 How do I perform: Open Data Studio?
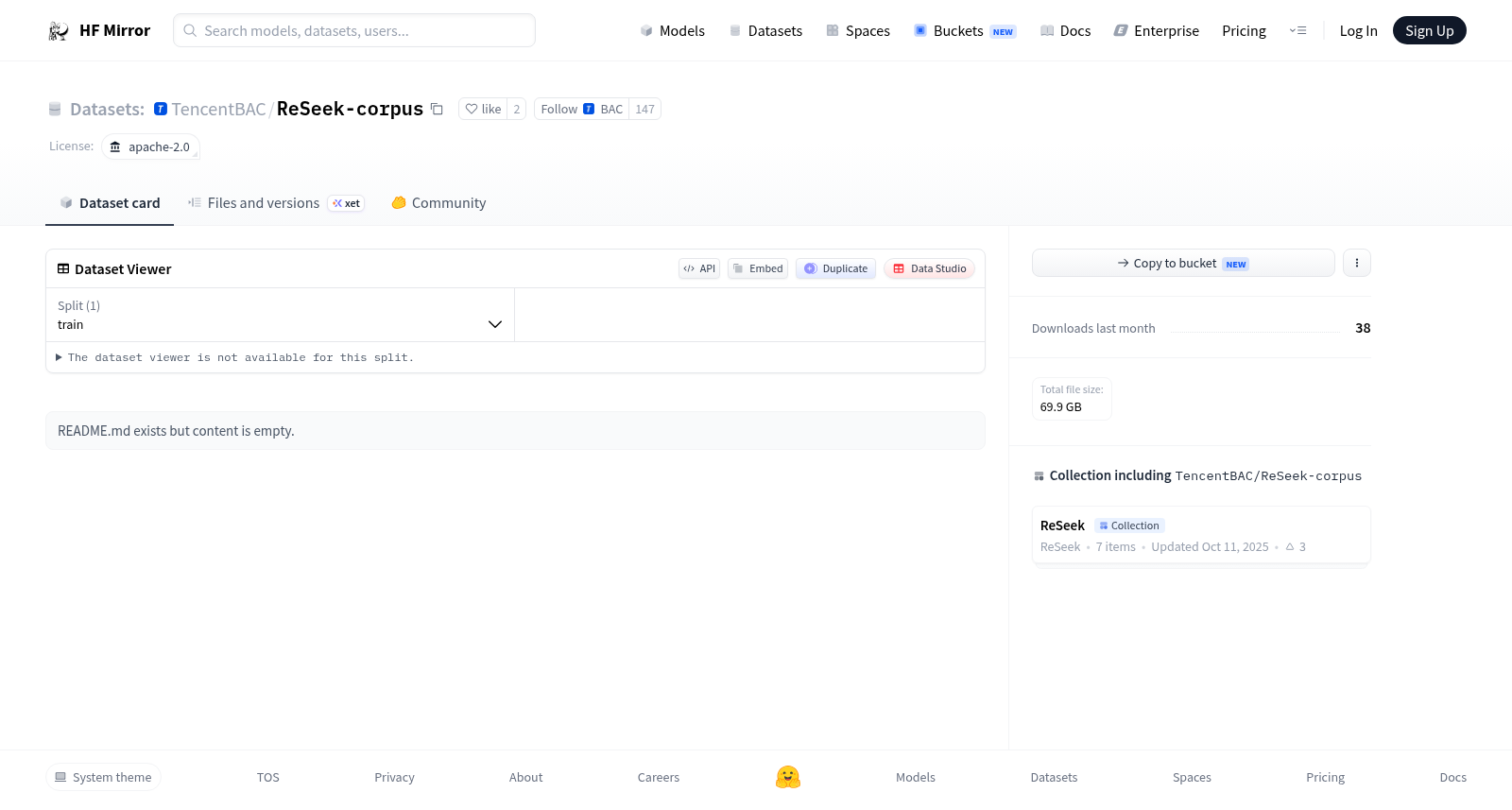click(x=929, y=268)
